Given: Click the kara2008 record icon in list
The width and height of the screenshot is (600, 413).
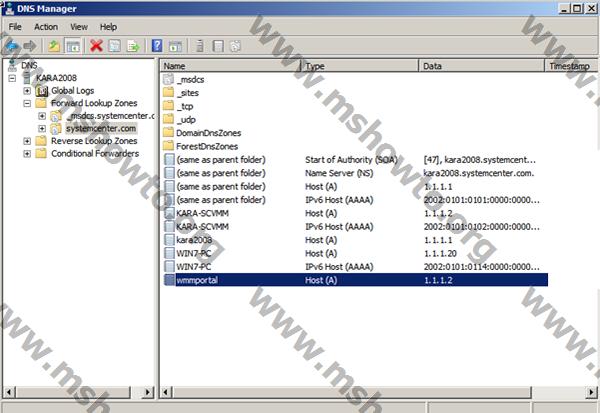Looking at the screenshot, I should [x=169, y=240].
